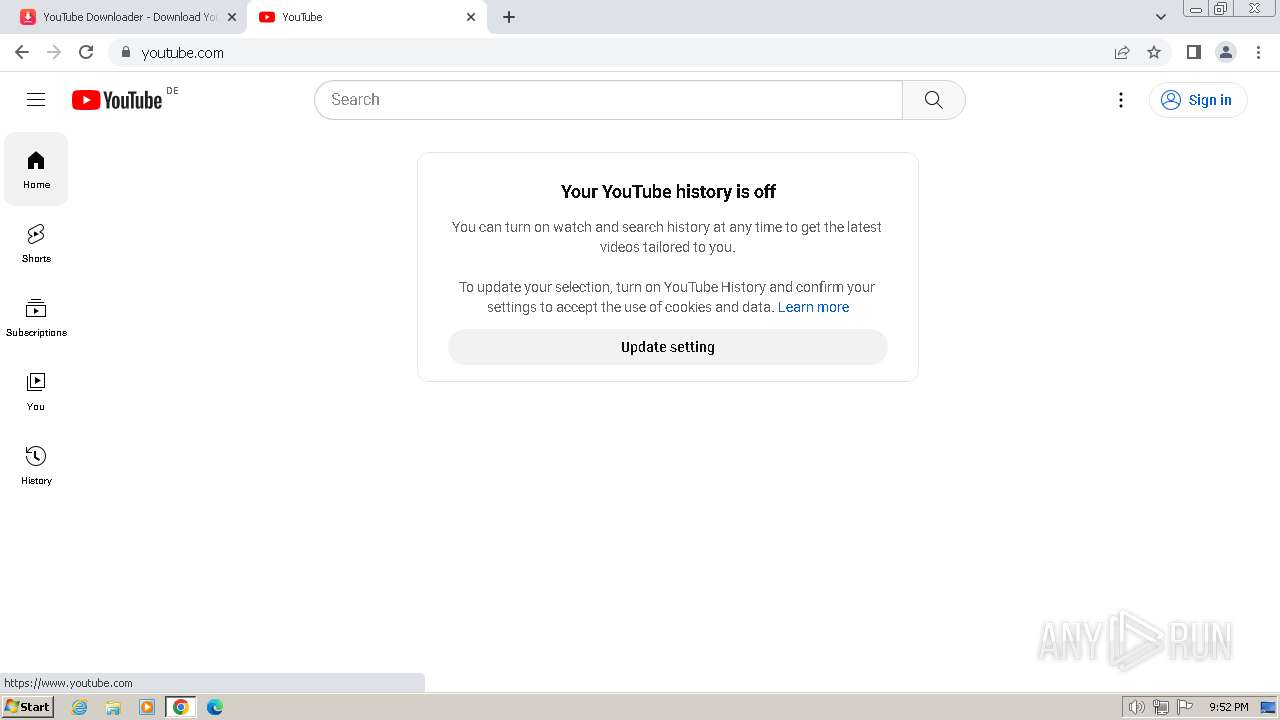Open Microsoft Edge from taskbar
The image size is (1280, 720).
coord(215,707)
